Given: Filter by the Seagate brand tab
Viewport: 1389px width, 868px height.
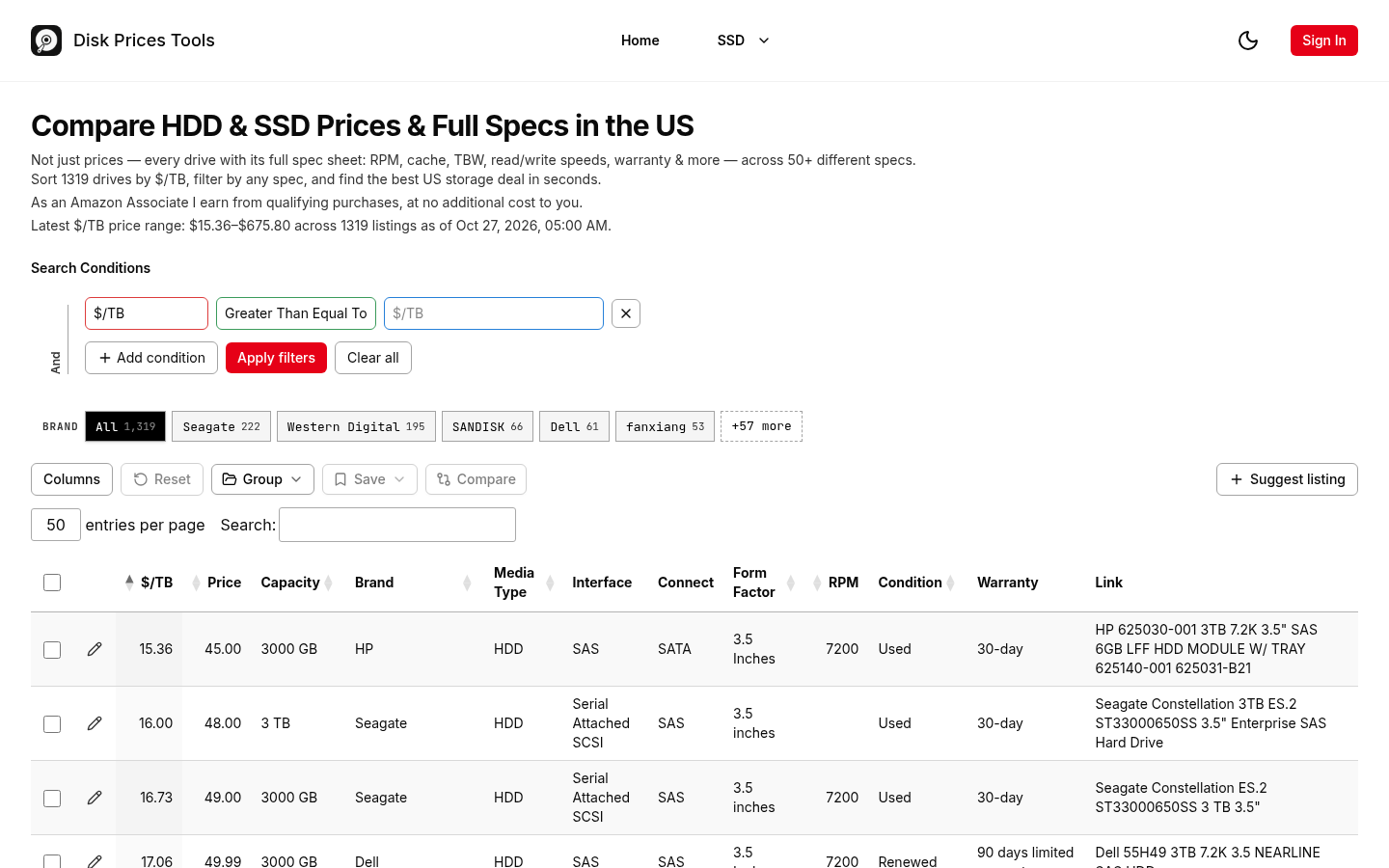Looking at the screenshot, I should point(222,426).
